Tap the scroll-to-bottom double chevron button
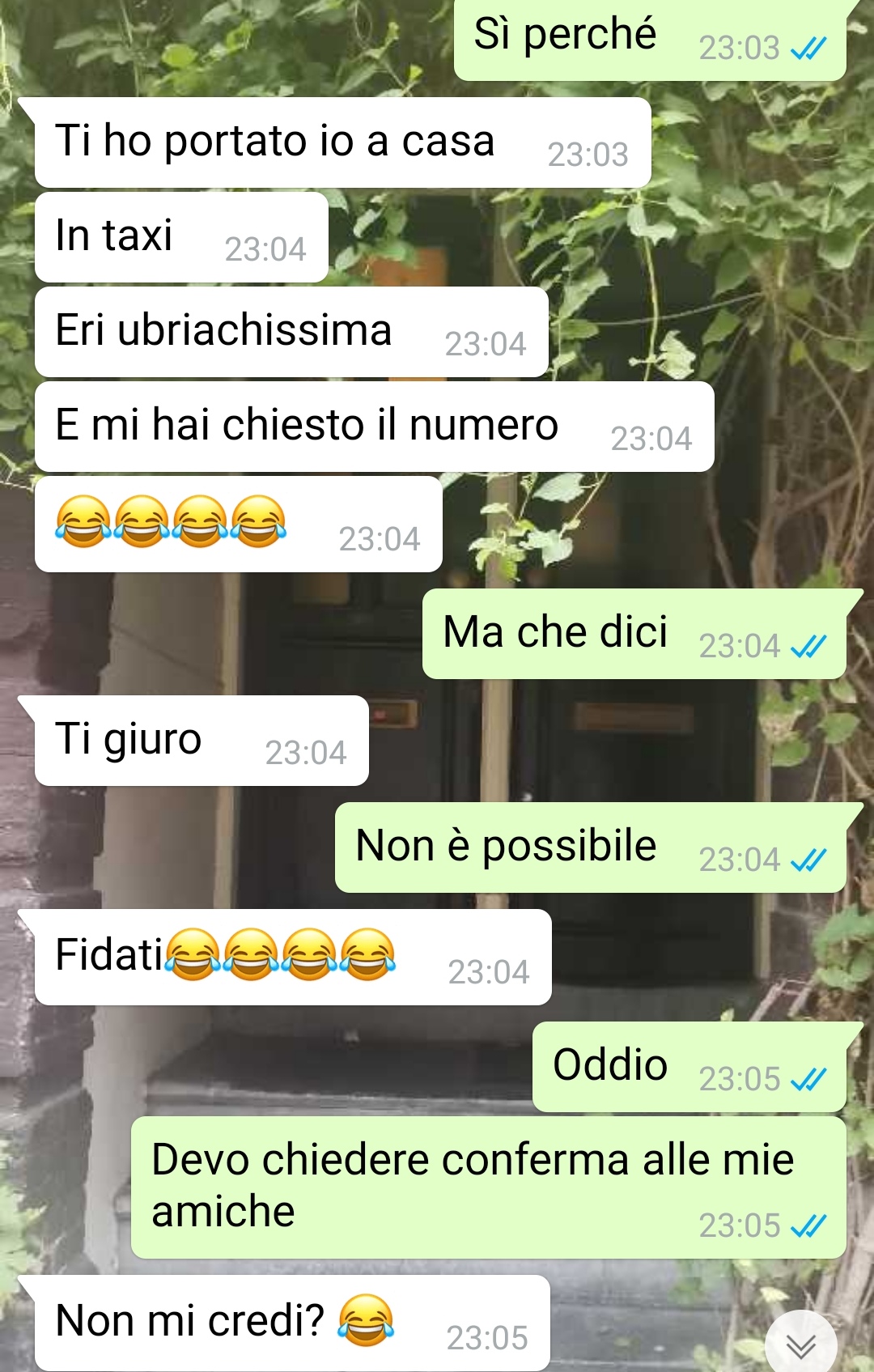Viewport: 874px width, 1372px height. pyautogui.click(x=800, y=1345)
